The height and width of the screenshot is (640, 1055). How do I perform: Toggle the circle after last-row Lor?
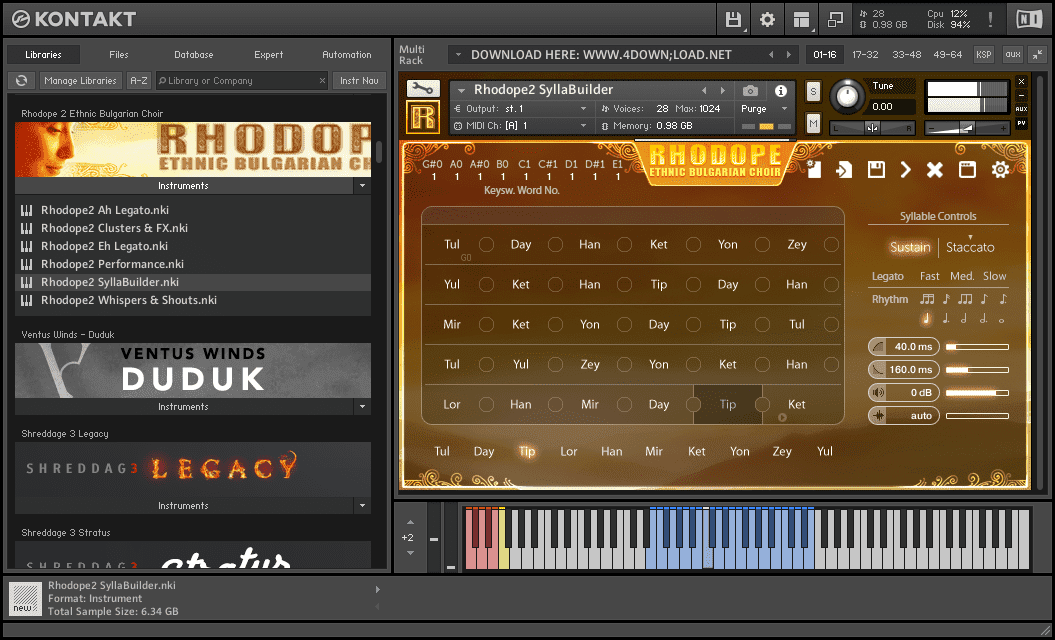tap(486, 404)
